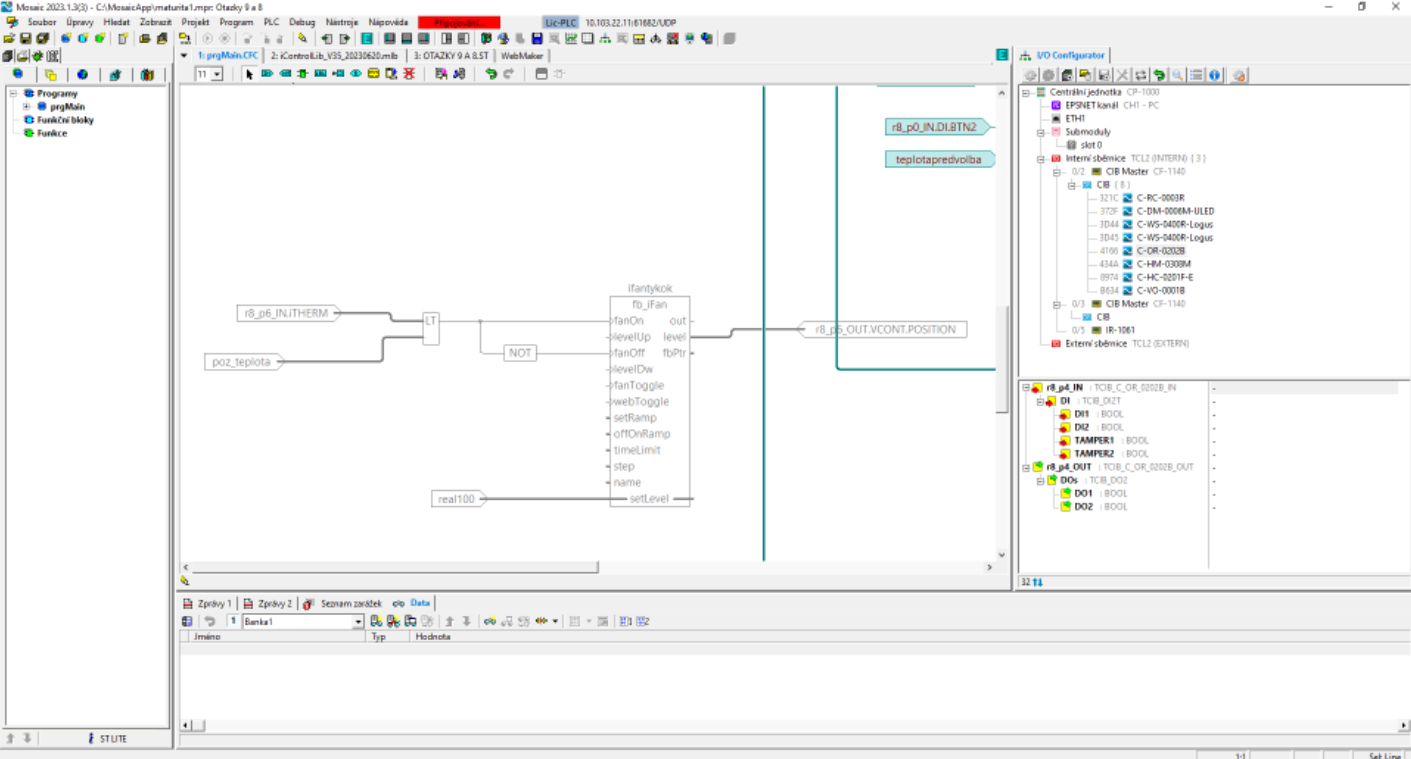
Task: Click the magnifier search icon in I/O Configurator
Action: point(1178,75)
